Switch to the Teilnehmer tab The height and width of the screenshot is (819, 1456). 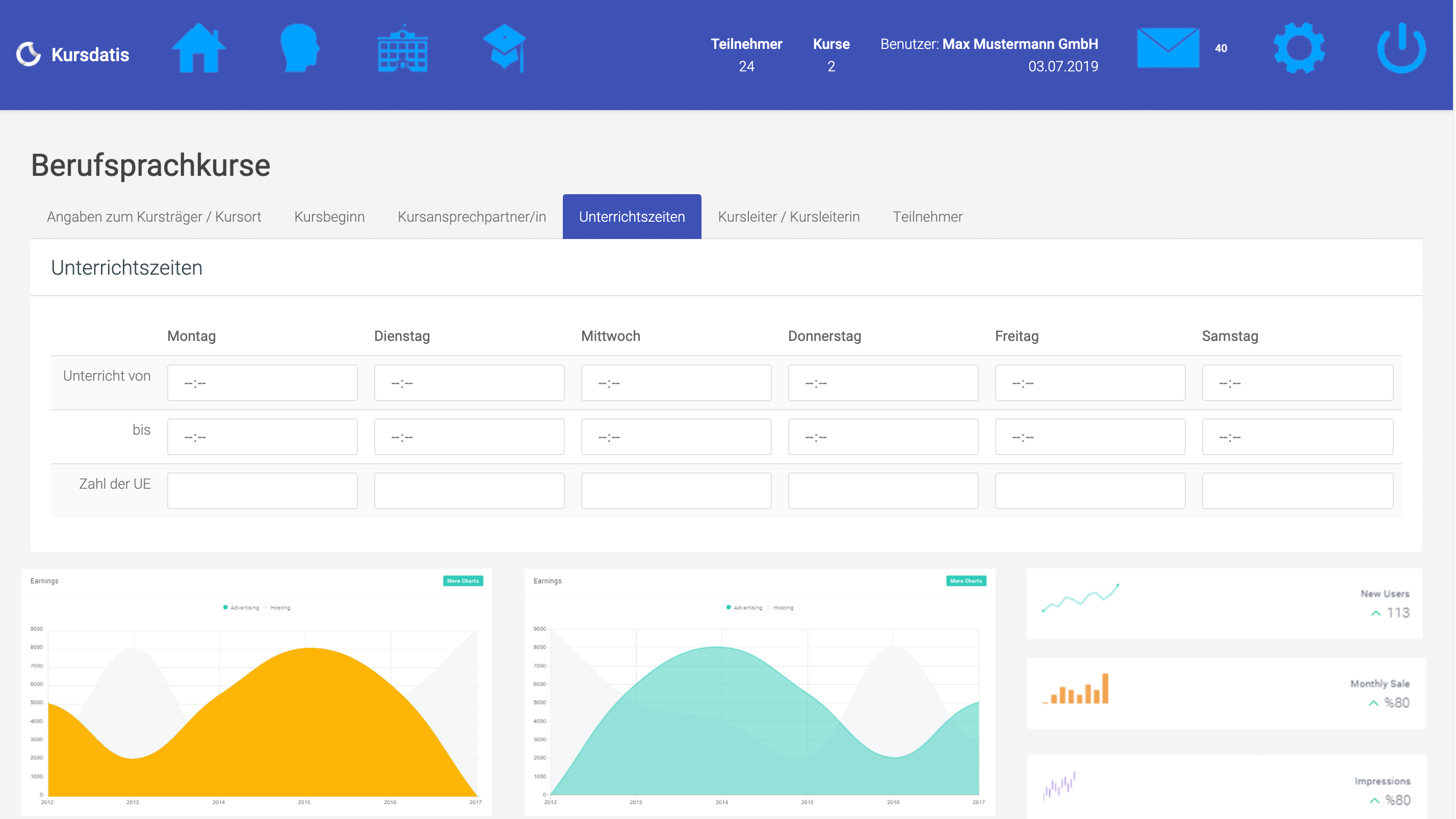tap(927, 217)
